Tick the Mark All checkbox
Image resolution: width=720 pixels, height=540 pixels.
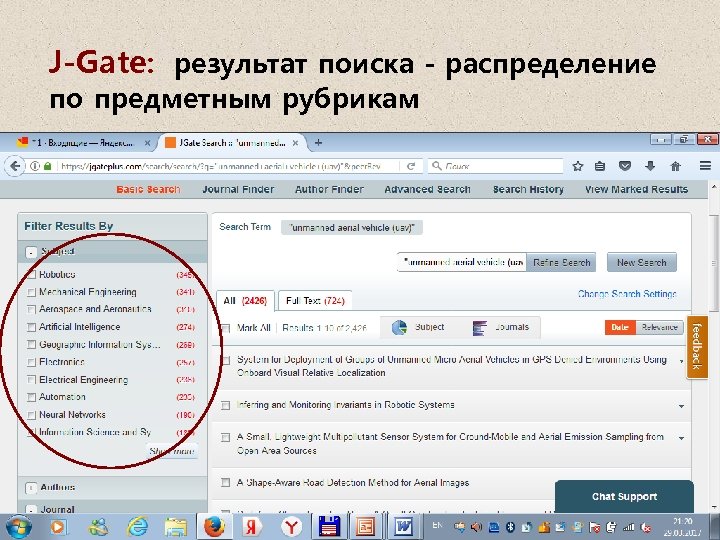coord(225,328)
